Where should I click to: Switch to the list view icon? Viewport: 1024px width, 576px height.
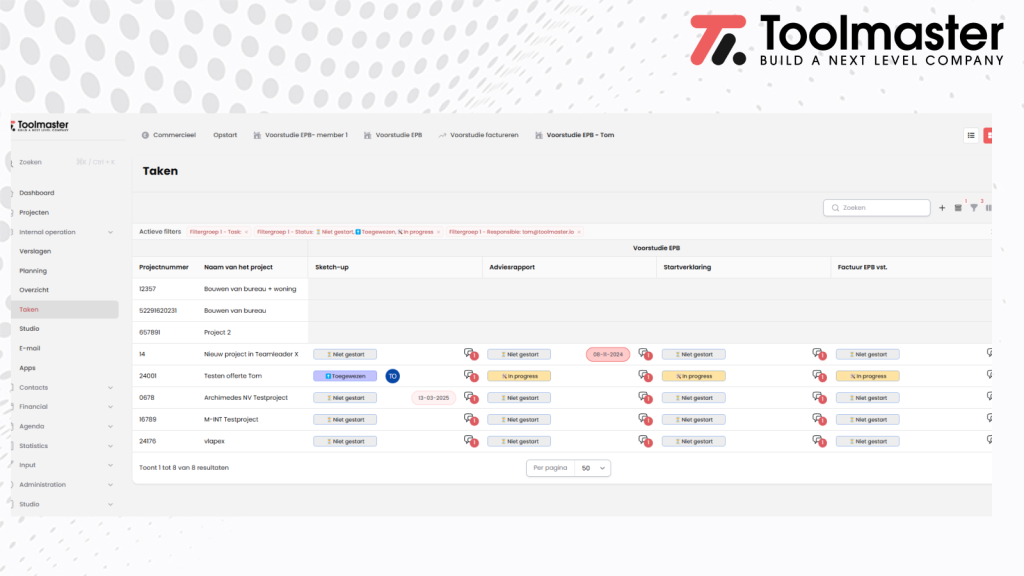(971, 135)
